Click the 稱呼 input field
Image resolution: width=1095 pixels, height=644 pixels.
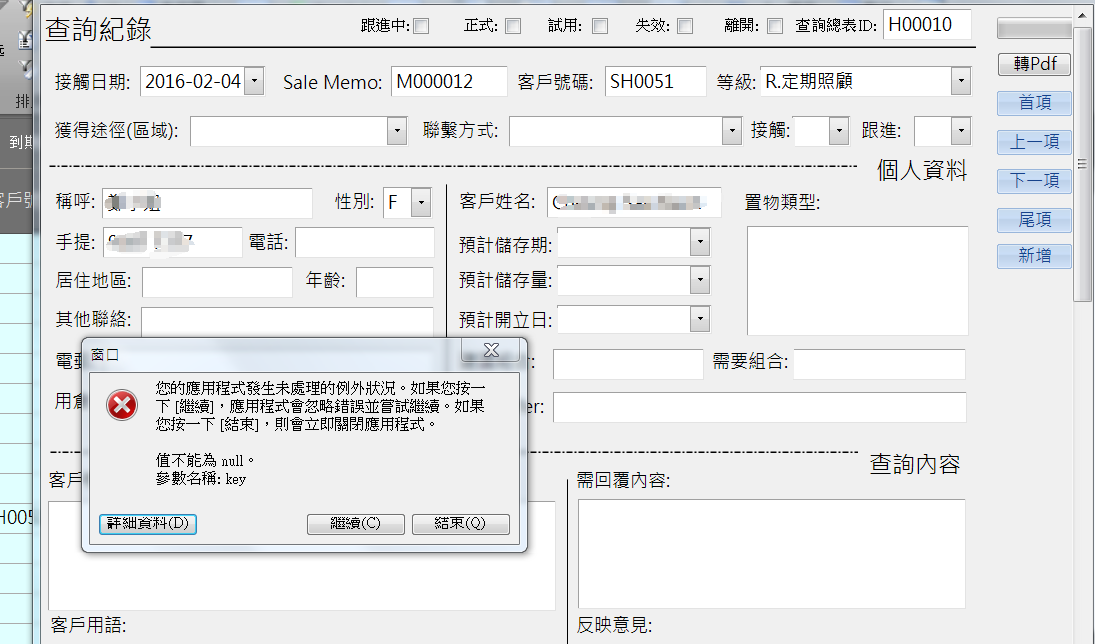pos(207,203)
